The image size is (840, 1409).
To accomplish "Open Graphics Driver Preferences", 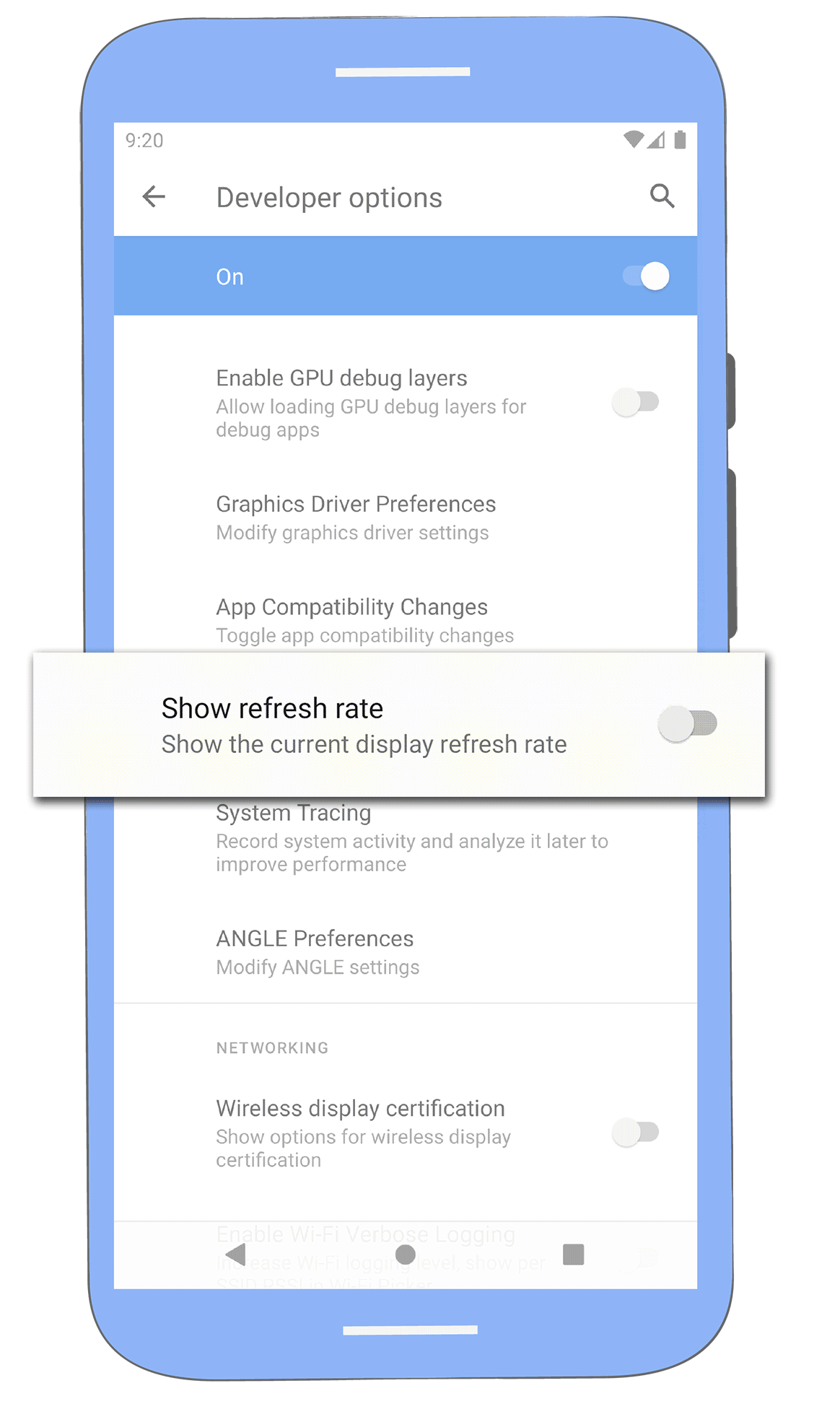I will [356, 518].
